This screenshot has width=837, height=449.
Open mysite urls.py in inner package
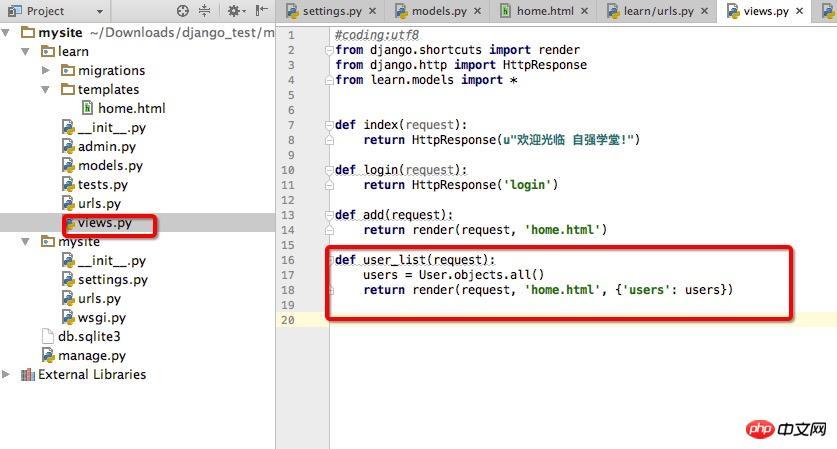tap(99, 298)
